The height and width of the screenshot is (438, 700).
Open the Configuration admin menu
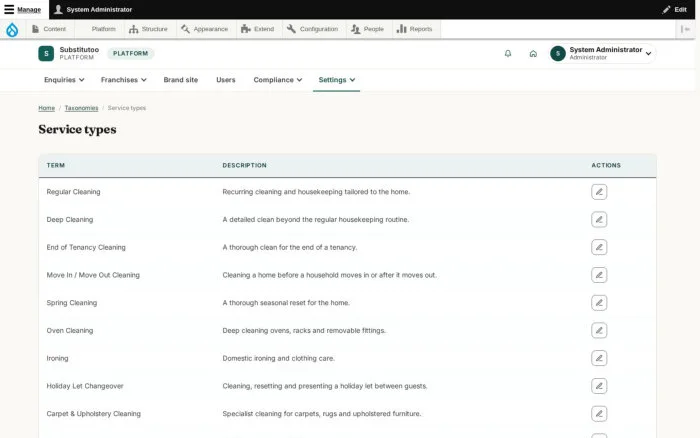coord(312,29)
